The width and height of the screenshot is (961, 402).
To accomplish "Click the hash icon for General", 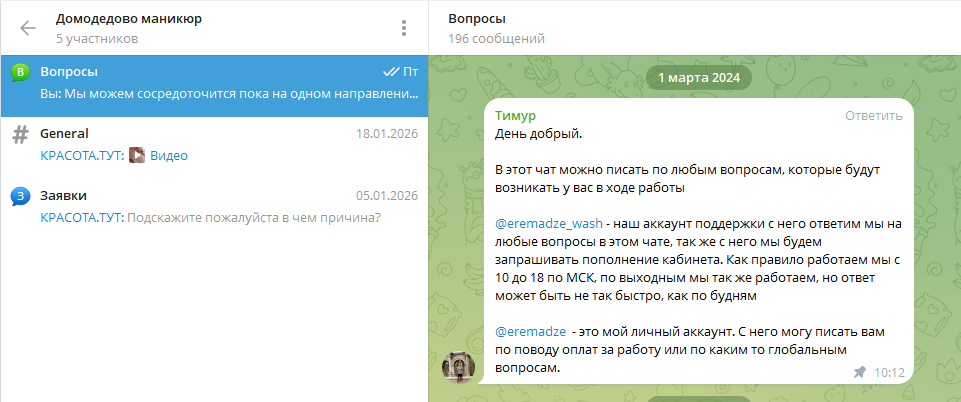I will point(20,135).
